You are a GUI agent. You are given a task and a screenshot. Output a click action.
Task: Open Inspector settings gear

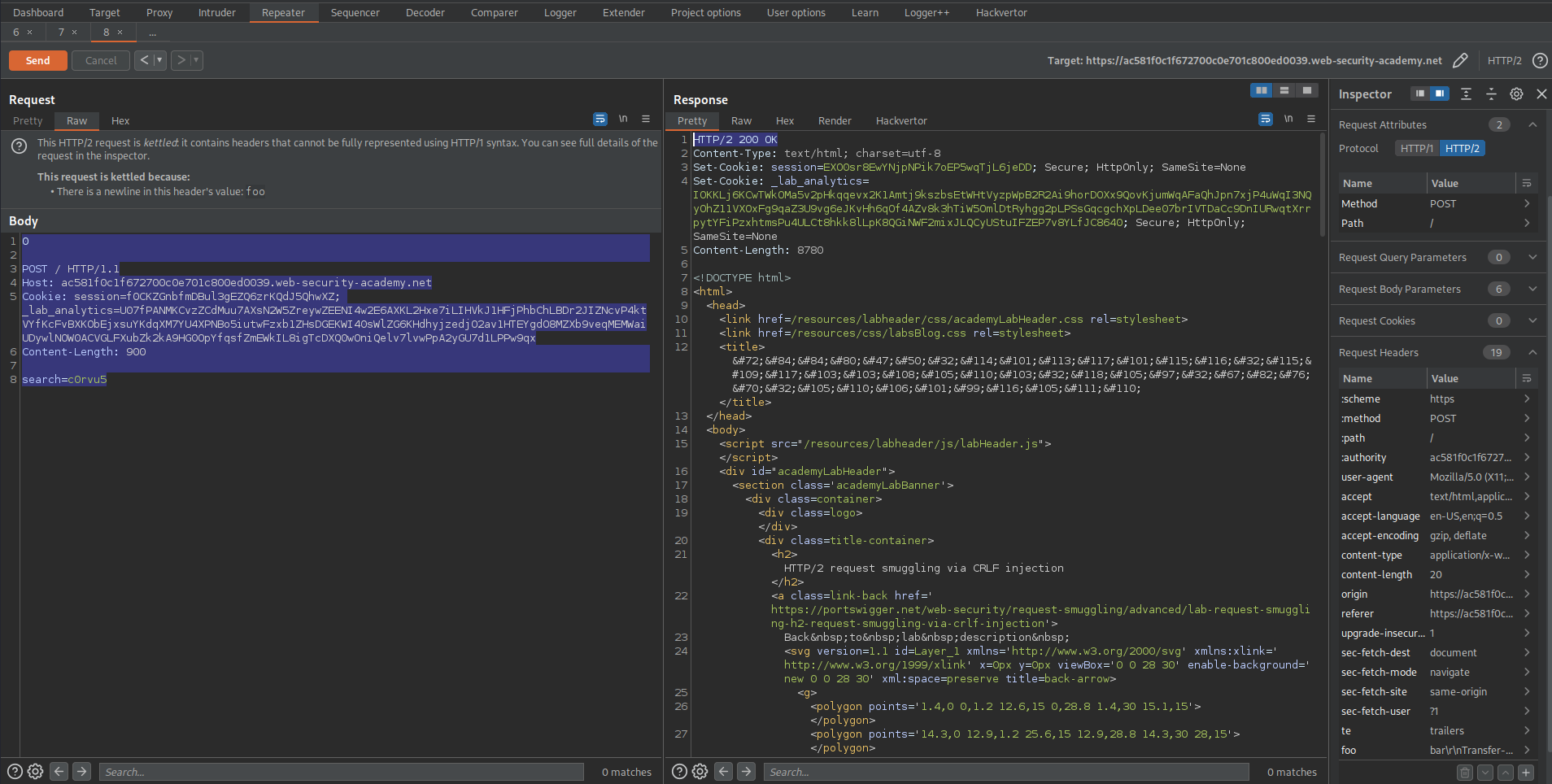(x=1516, y=94)
